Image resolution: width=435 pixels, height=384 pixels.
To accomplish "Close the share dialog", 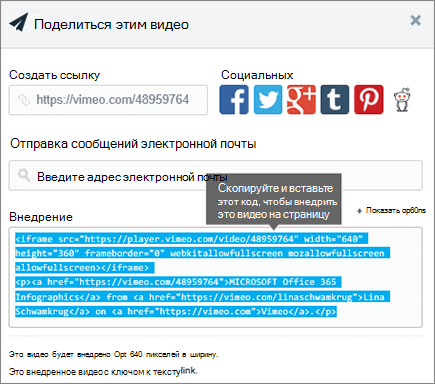I will (x=415, y=21).
